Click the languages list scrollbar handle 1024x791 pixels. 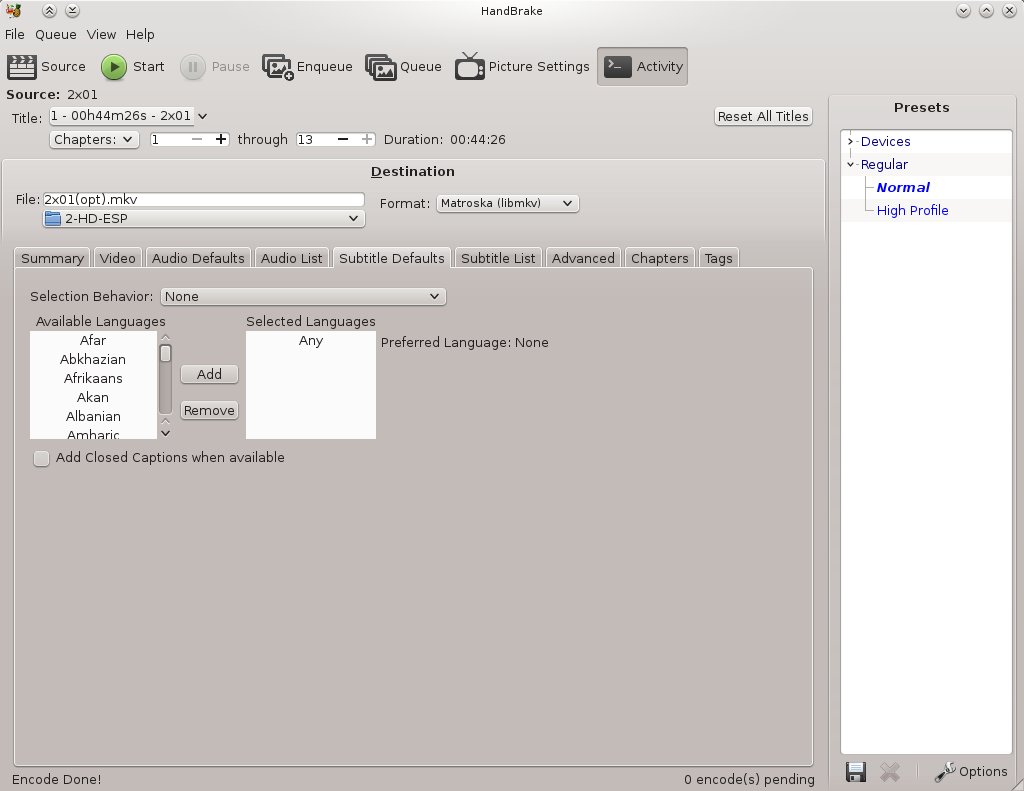pos(165,353)
